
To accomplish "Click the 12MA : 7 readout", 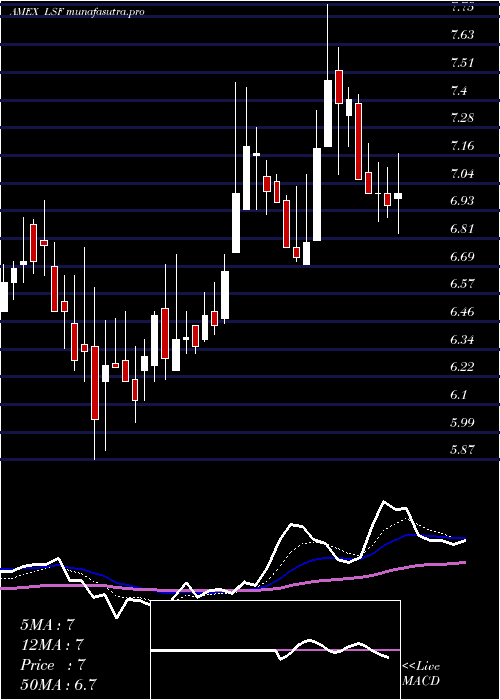I will [52, 645].
